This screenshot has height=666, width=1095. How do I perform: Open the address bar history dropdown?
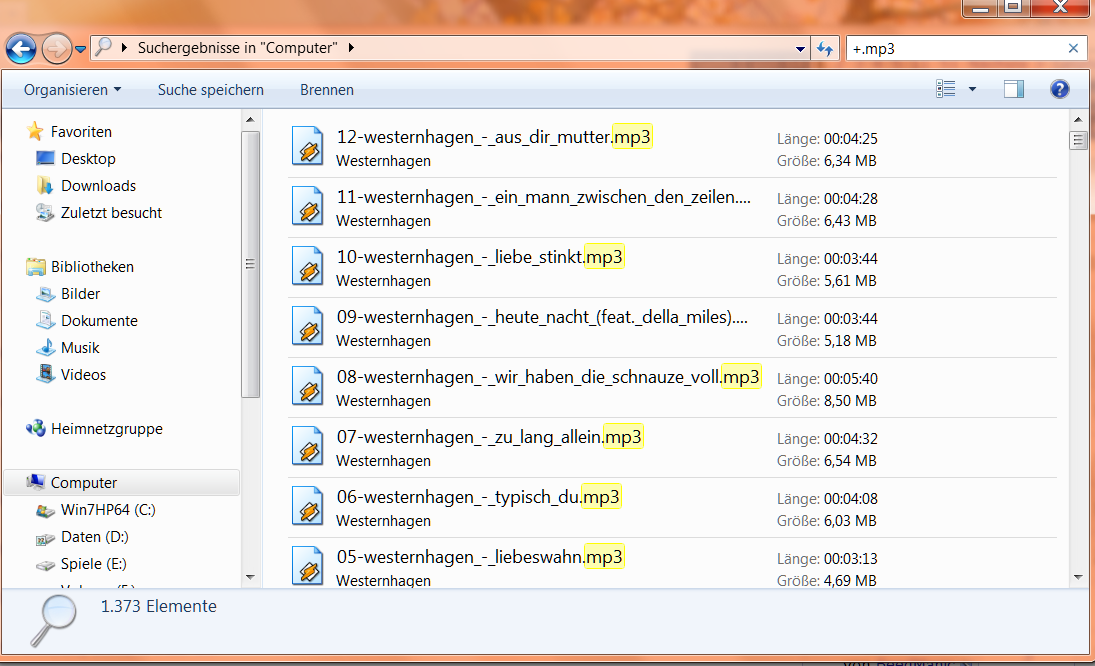pos(800,49)
